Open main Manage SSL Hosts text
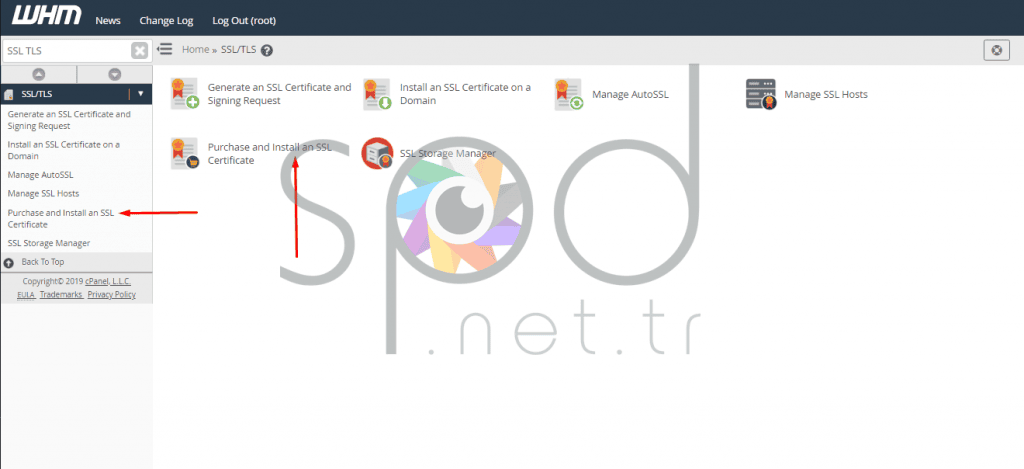 click(826, 94)
